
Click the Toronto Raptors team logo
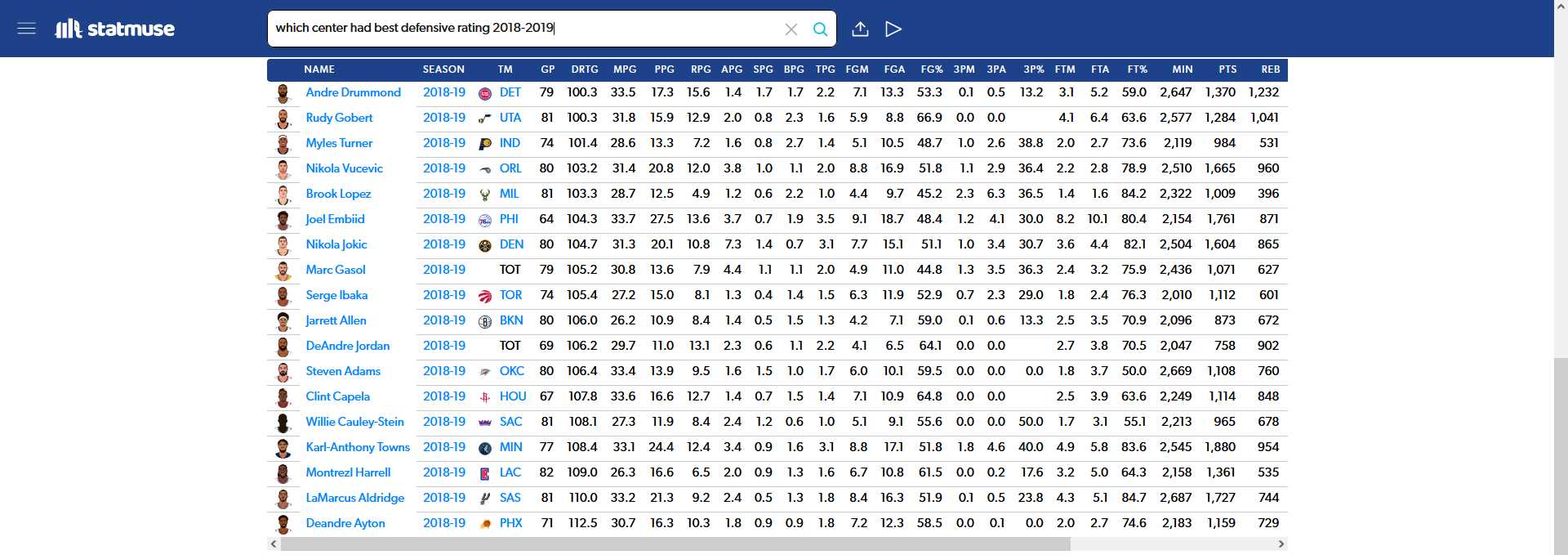(484, 297)
